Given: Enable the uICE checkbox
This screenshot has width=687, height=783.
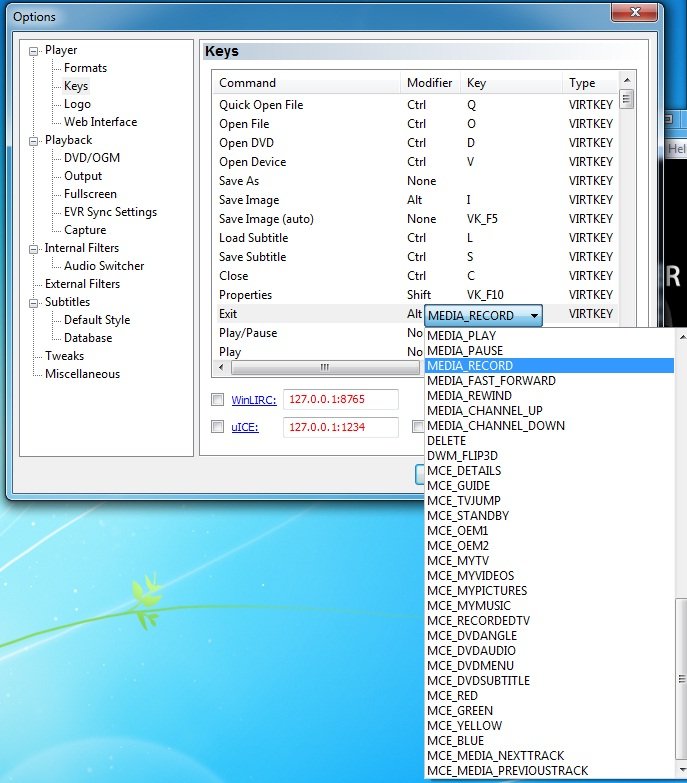Looking at the screenshot, I should coord(217,426).
